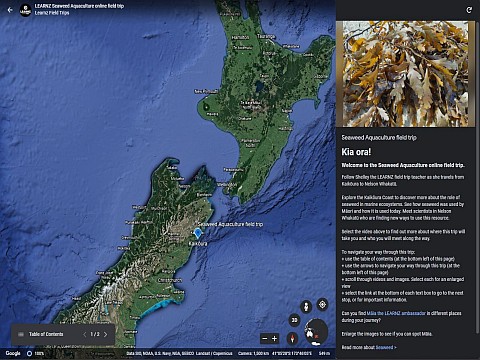Click the blue Kaikōura placemark pin
This screenshot has width=480, height=360.
[198, 233]
